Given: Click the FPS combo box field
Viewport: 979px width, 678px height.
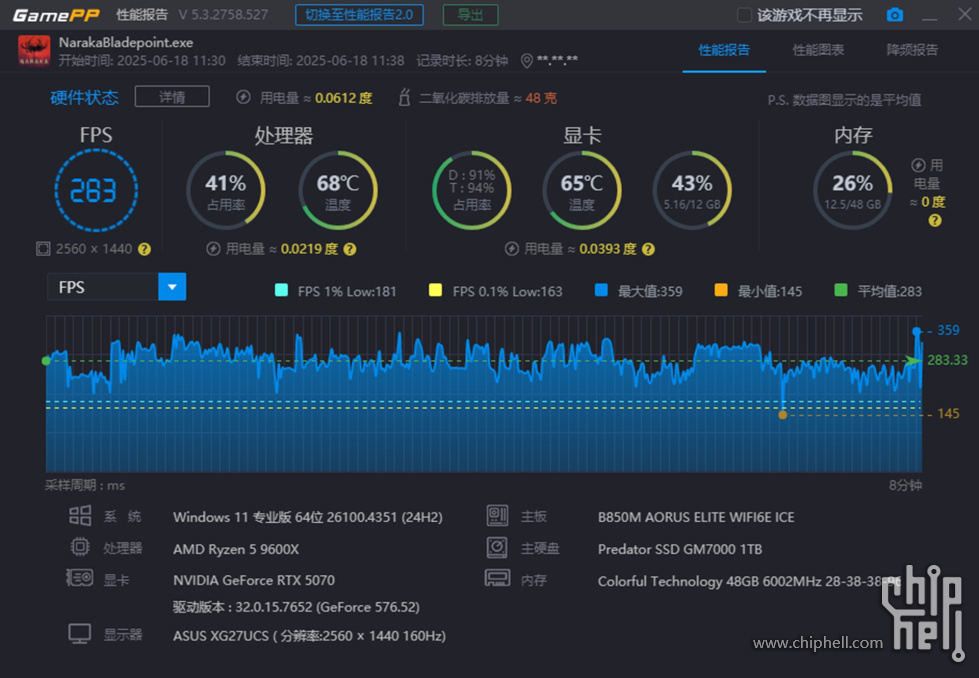Looking at the screenshot, I should (116, 287).
